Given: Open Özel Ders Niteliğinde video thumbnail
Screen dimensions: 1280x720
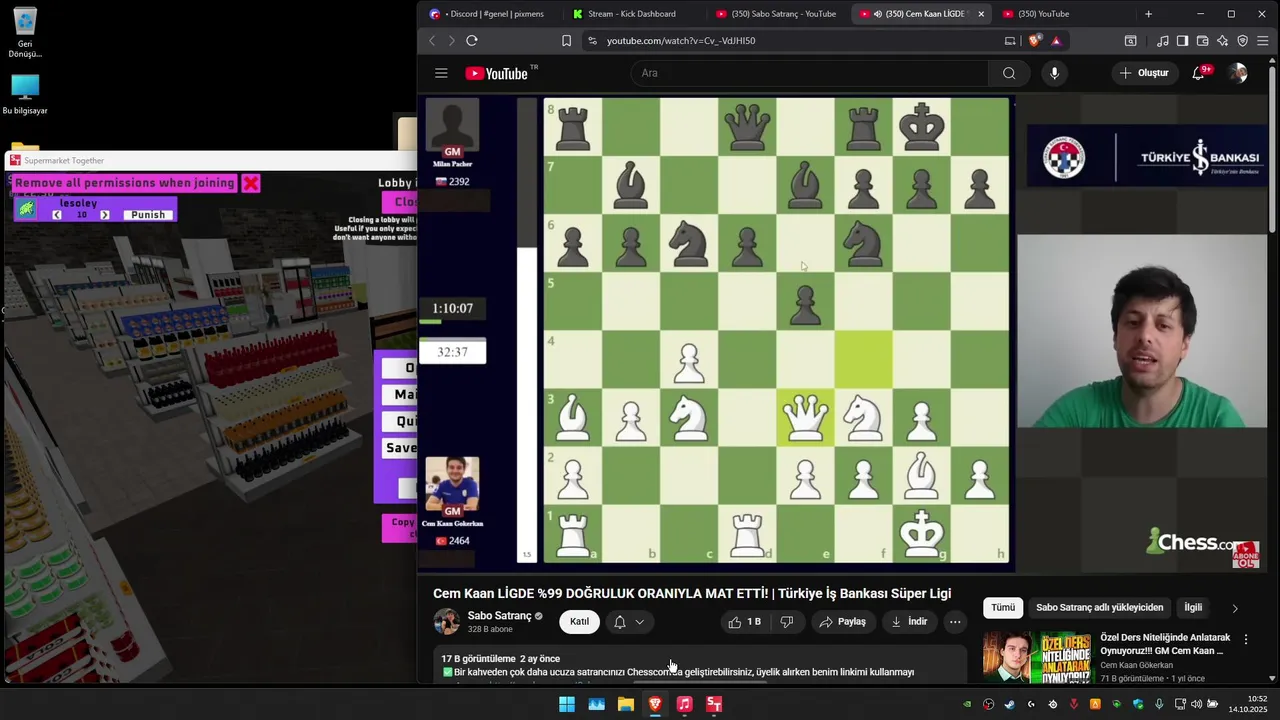Looking at the screenshot, I should (1037, 657).
